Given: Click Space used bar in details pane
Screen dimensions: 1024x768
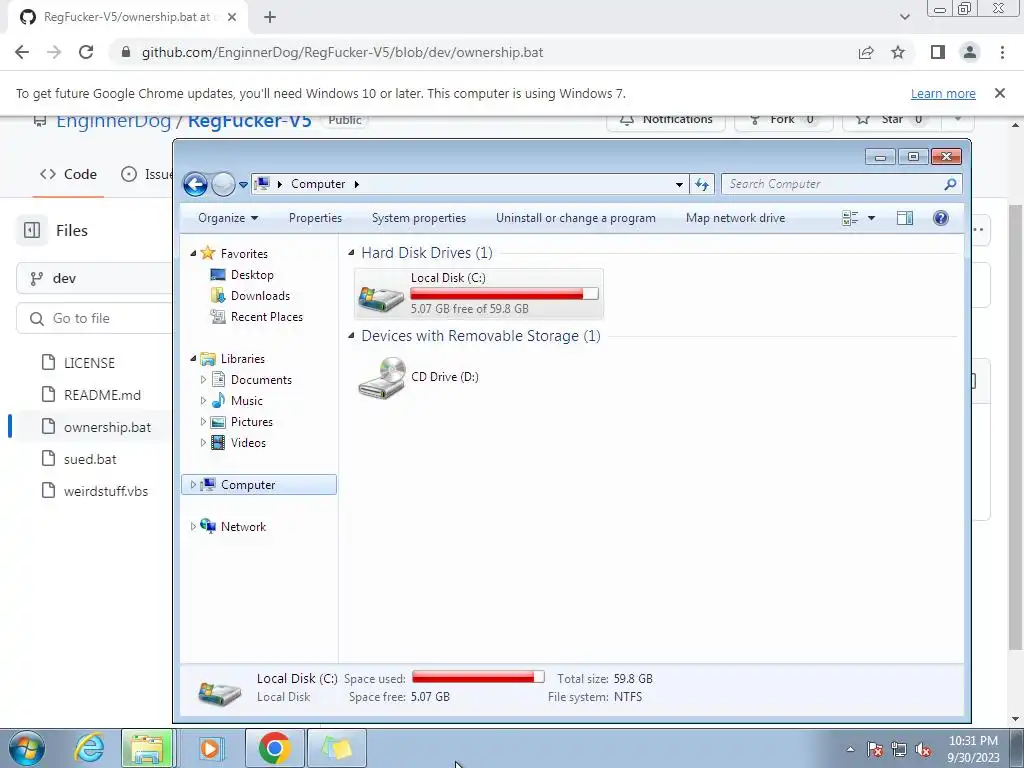Looking at the screenshot, I should click(x=478, y=677).
